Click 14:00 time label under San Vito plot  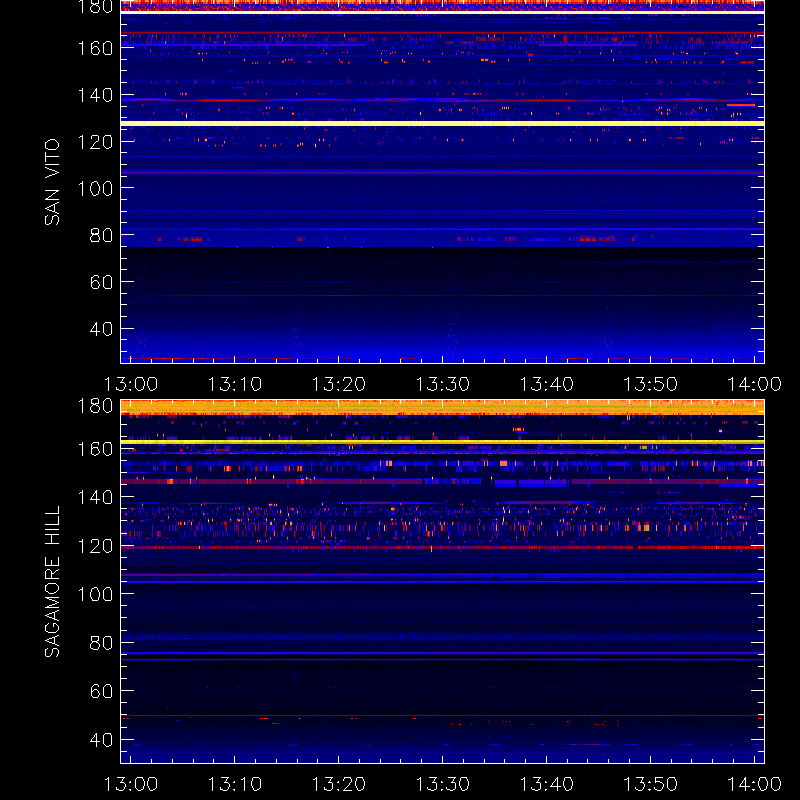click(755, 384)
